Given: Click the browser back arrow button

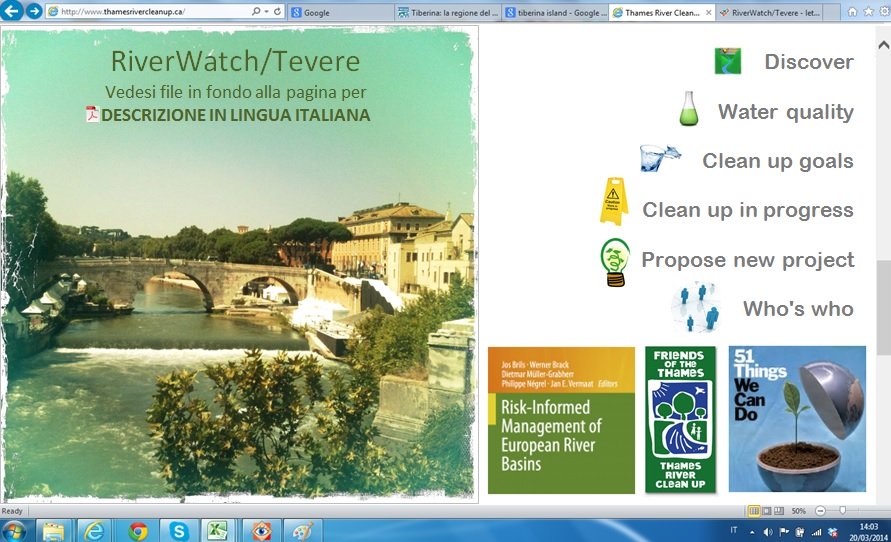Looking at the screenshot, I should (x=11, y=11).
